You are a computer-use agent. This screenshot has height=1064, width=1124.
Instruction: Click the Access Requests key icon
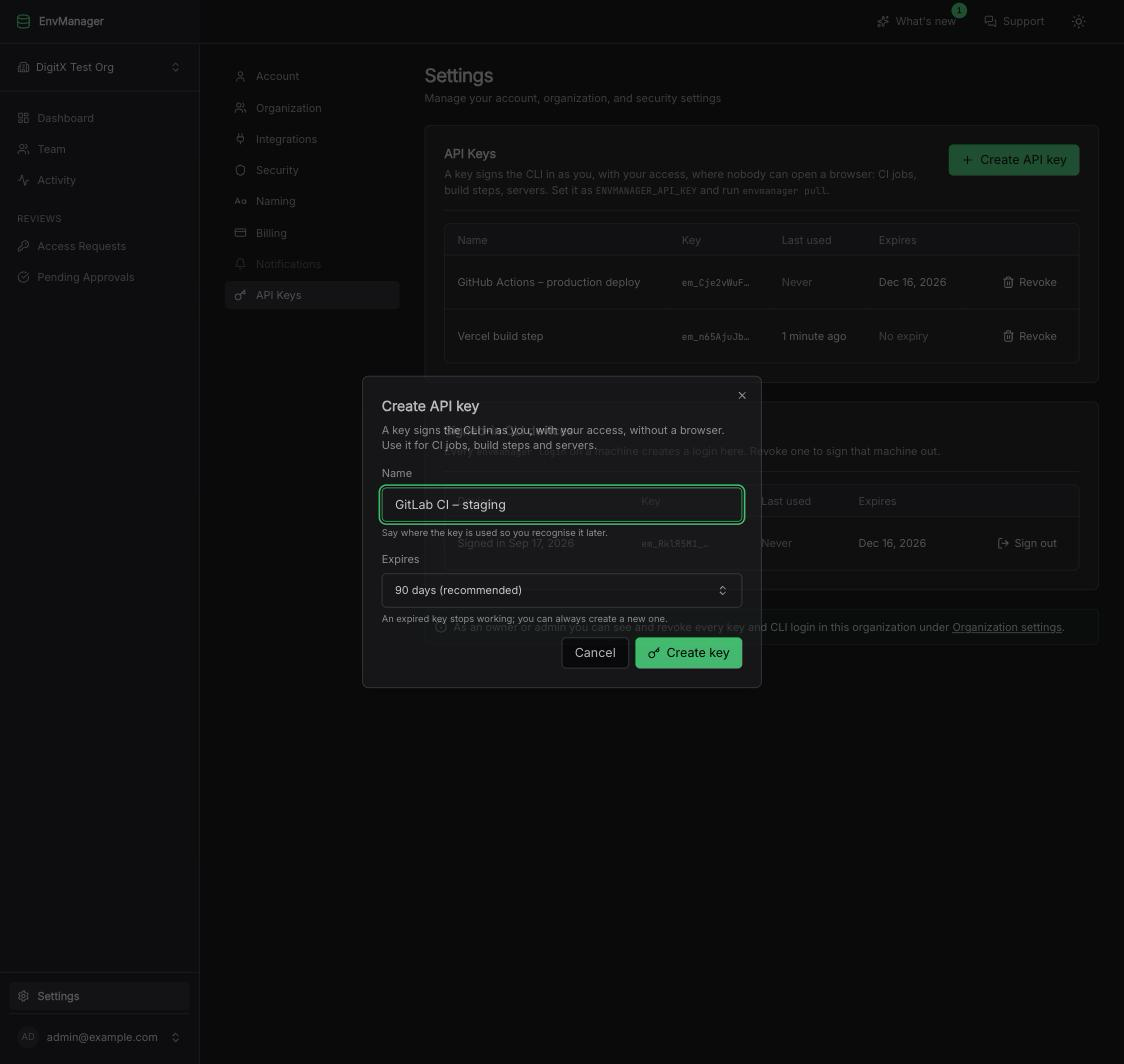pos(24,246)
